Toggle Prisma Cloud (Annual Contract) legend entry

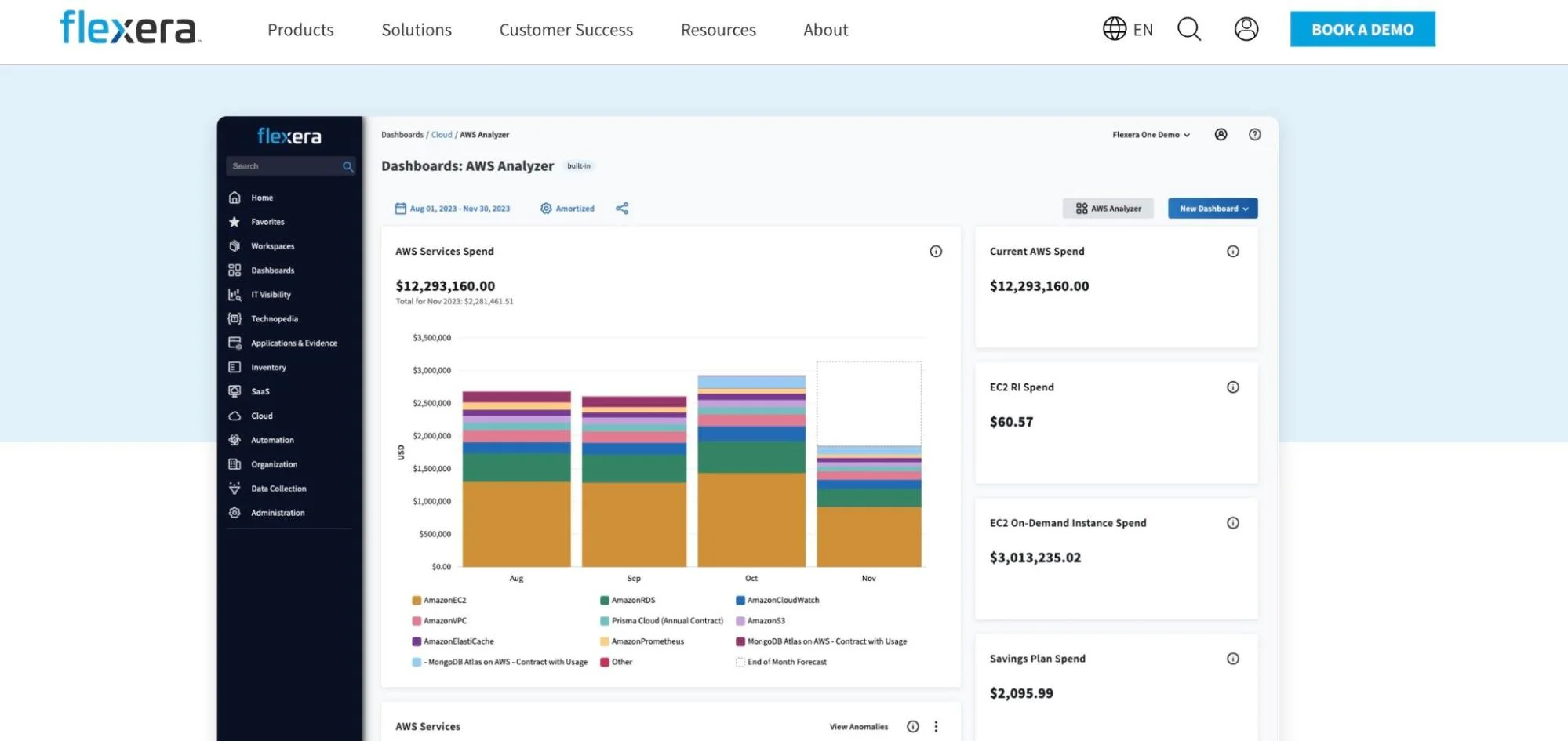click(x=662, y=621)
